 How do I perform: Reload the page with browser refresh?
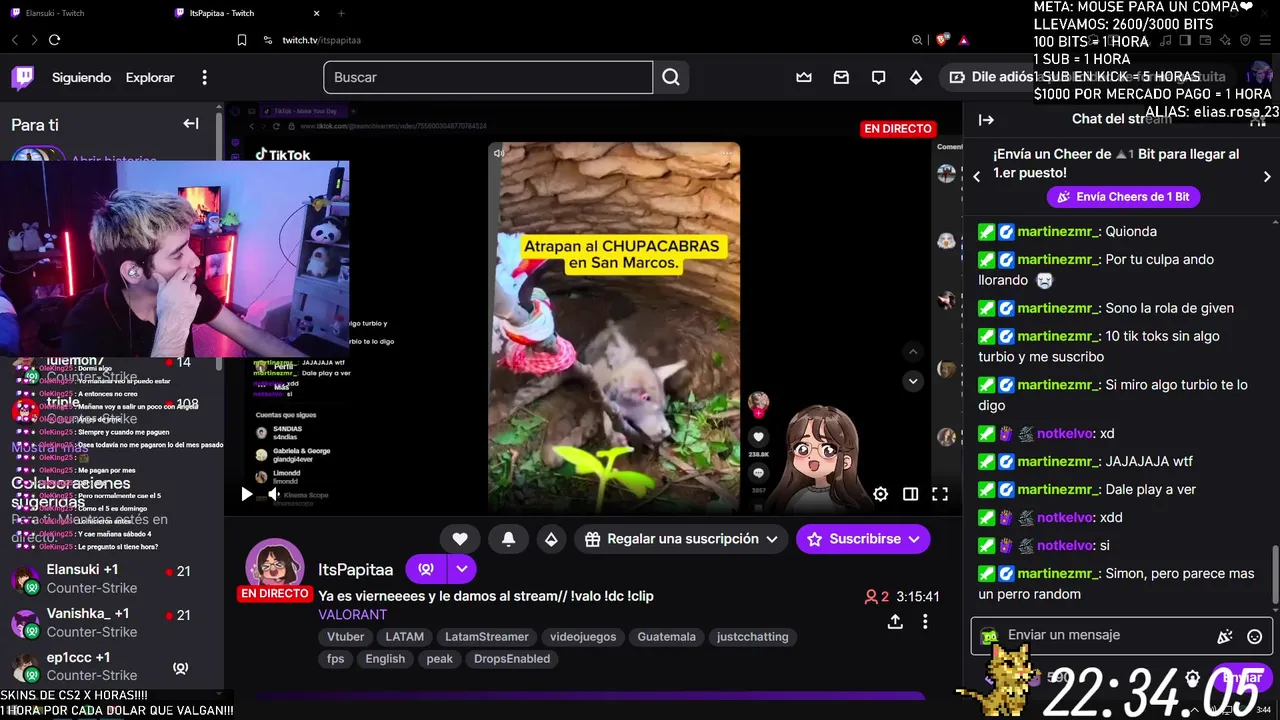pos(55,40)
